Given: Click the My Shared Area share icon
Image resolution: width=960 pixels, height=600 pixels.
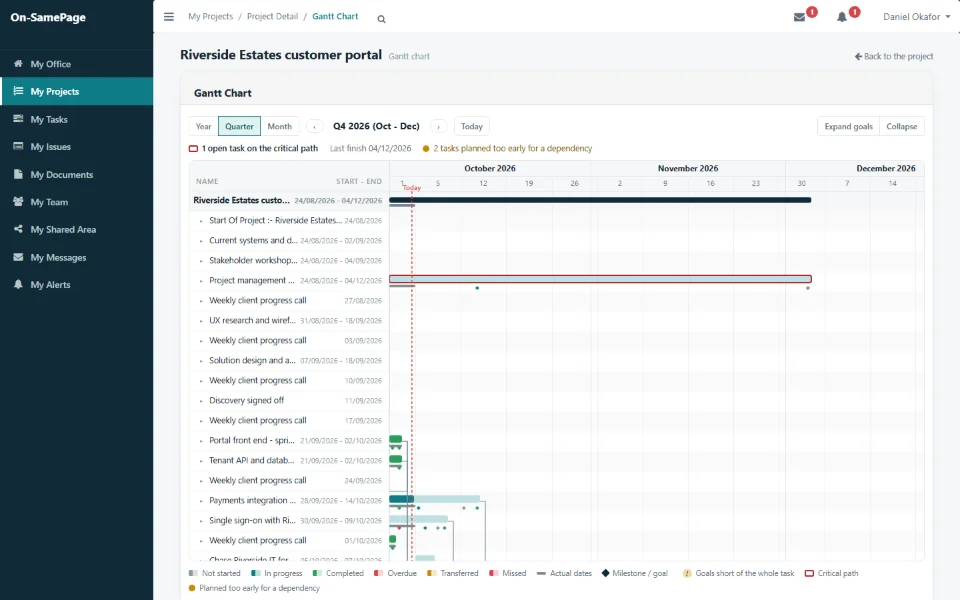Looking at the screenshot, I should [18, 229].
